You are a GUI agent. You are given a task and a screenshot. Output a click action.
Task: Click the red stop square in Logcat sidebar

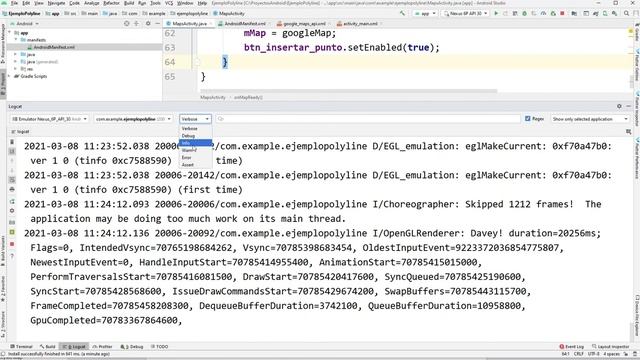12,244
